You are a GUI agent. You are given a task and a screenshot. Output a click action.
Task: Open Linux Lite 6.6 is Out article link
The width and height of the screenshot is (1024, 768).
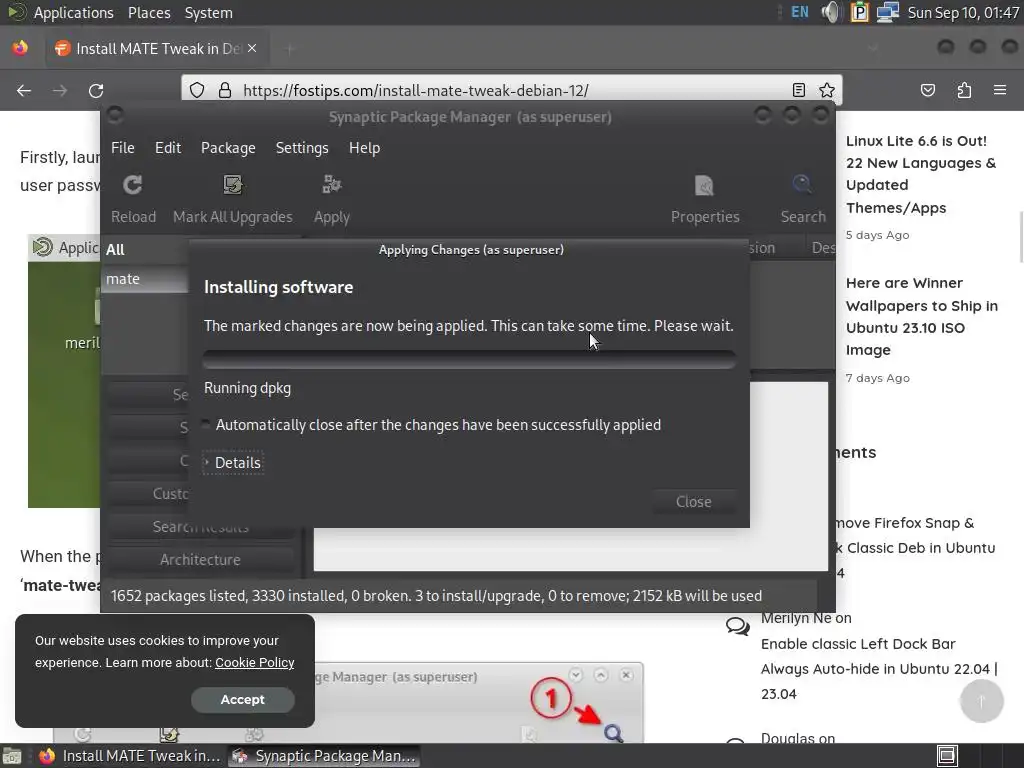pyautogui.click(x=921, y=174)
